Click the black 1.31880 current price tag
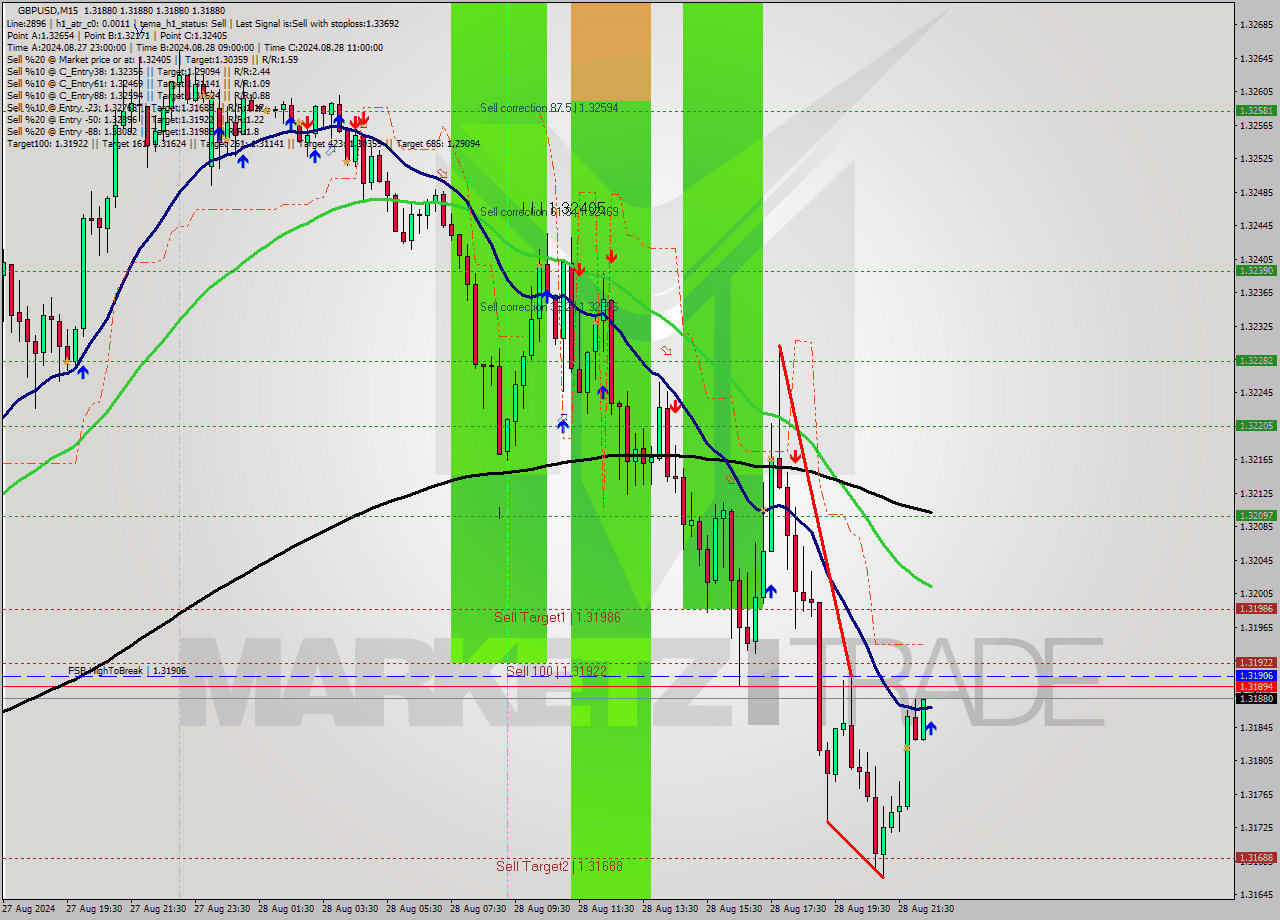Viewport: 1280px width, 920px height. 1256,698
